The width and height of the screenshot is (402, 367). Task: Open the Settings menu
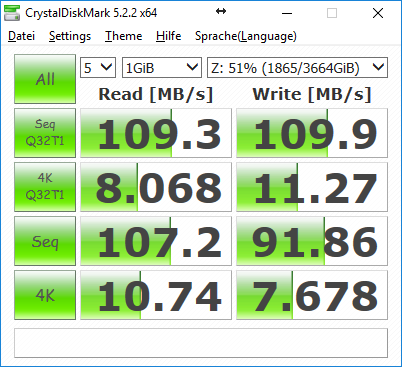point(70,36)
